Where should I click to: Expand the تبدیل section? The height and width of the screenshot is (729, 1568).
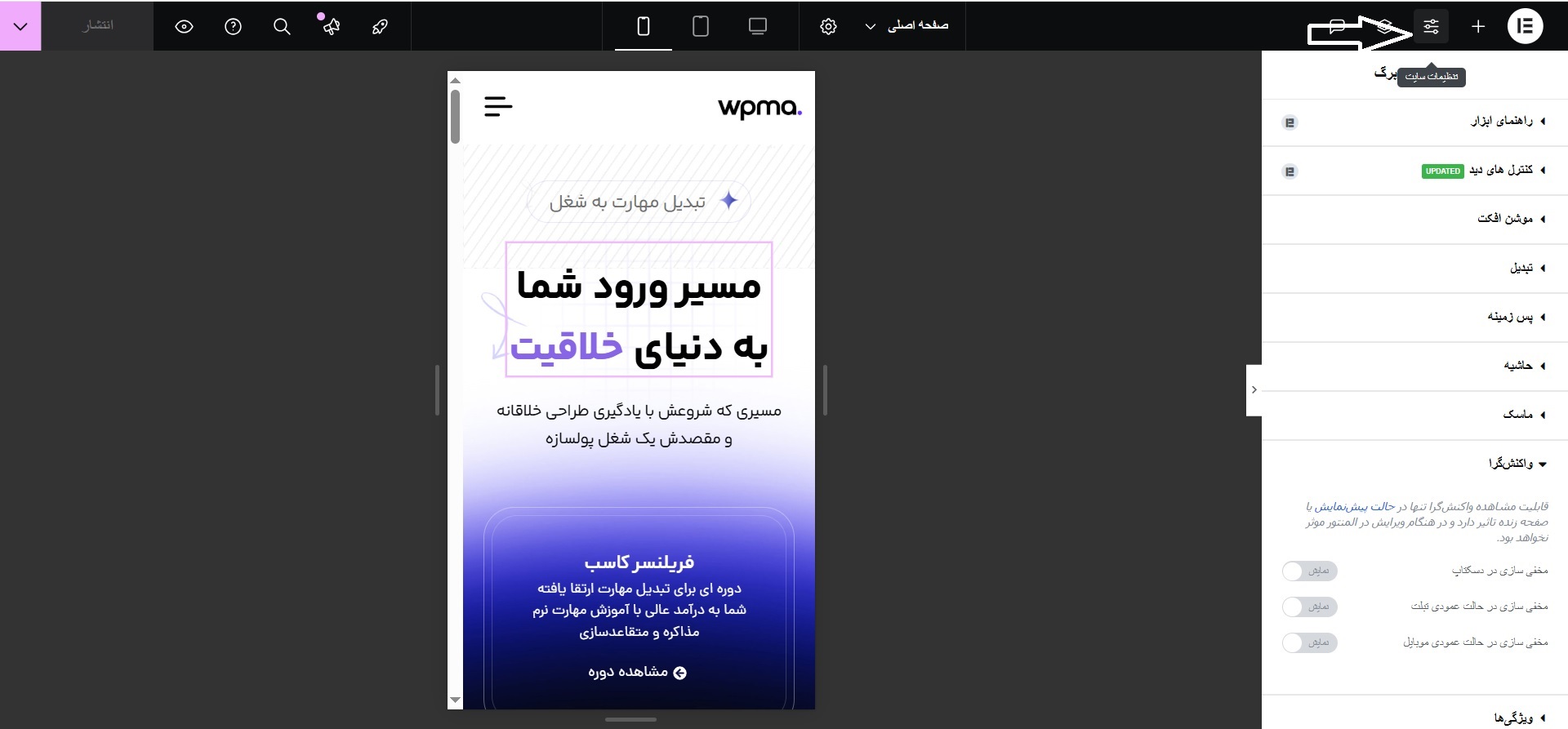point(1414,269)
